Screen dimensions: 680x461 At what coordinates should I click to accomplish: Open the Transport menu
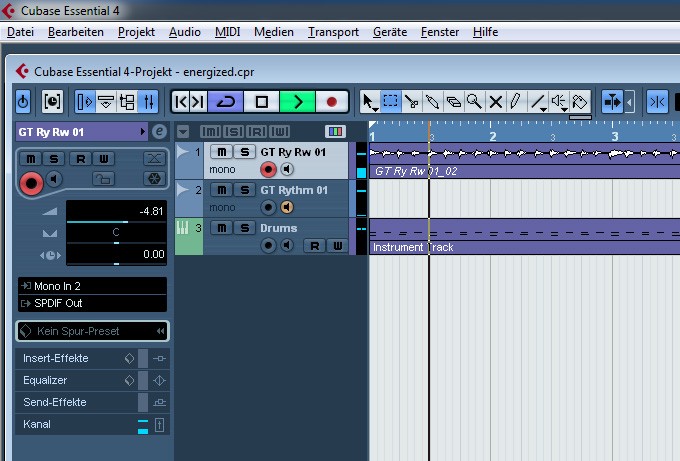click(333, 32)
